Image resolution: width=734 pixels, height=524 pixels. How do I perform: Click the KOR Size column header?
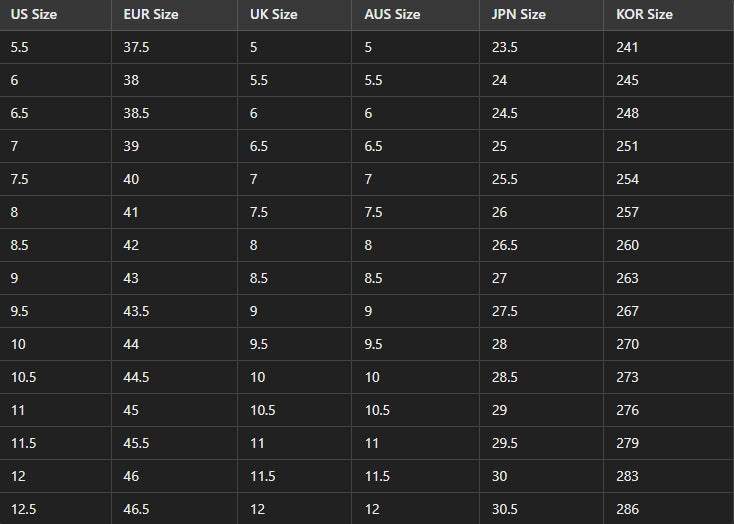(644, 15)
